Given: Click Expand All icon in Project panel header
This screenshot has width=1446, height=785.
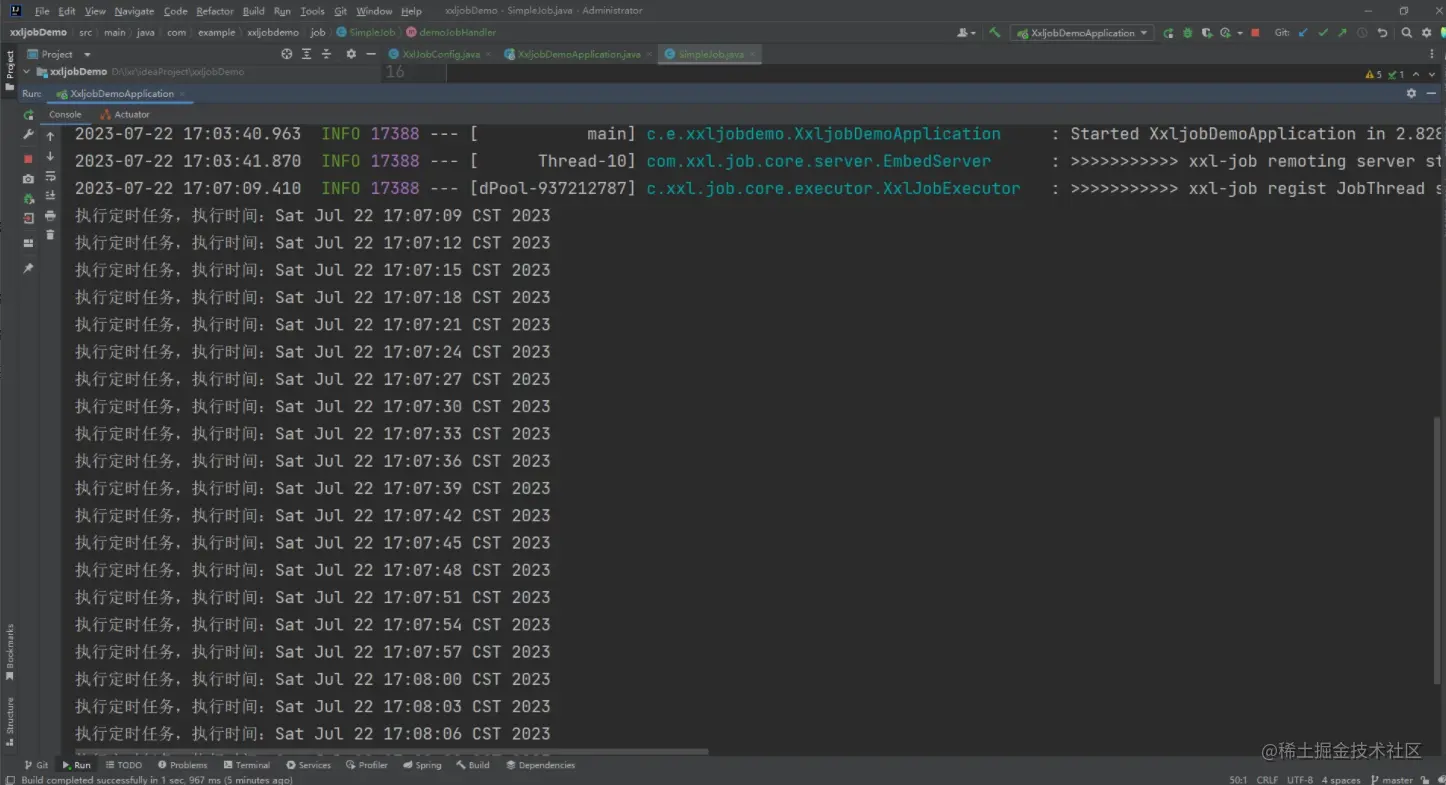Looking at the screenshot, I should click(x=308, y=54).
